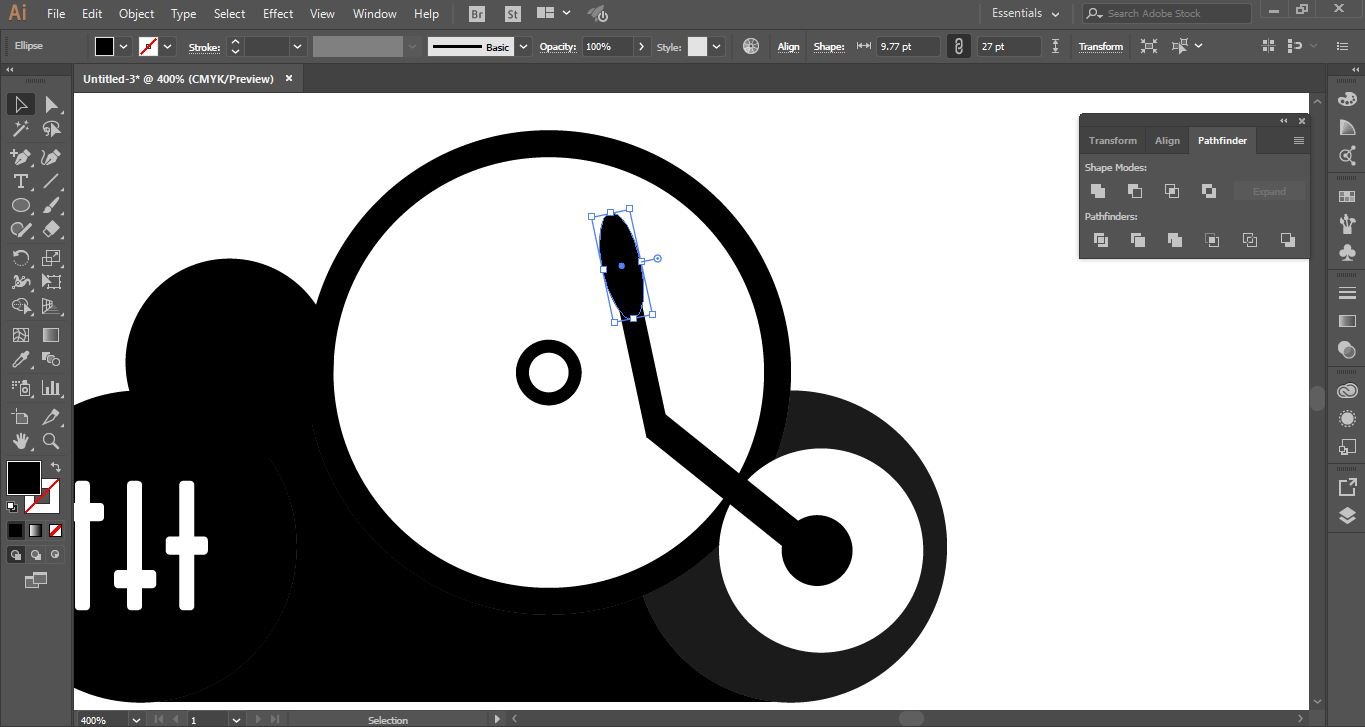Click the Stroke label link
Image resolution: width=1365 pixels, height=727 pixels.
204,47
